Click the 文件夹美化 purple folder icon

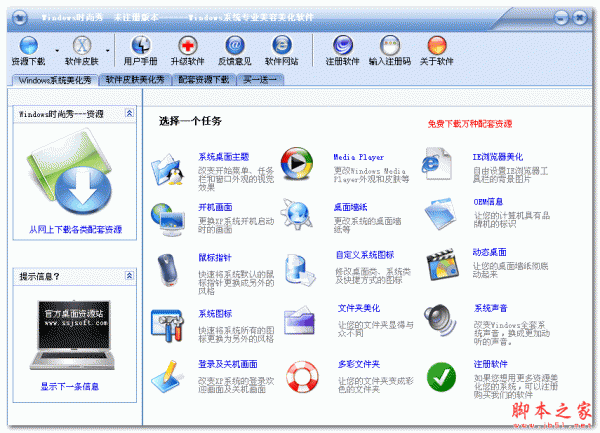click(x=299, y=321)
